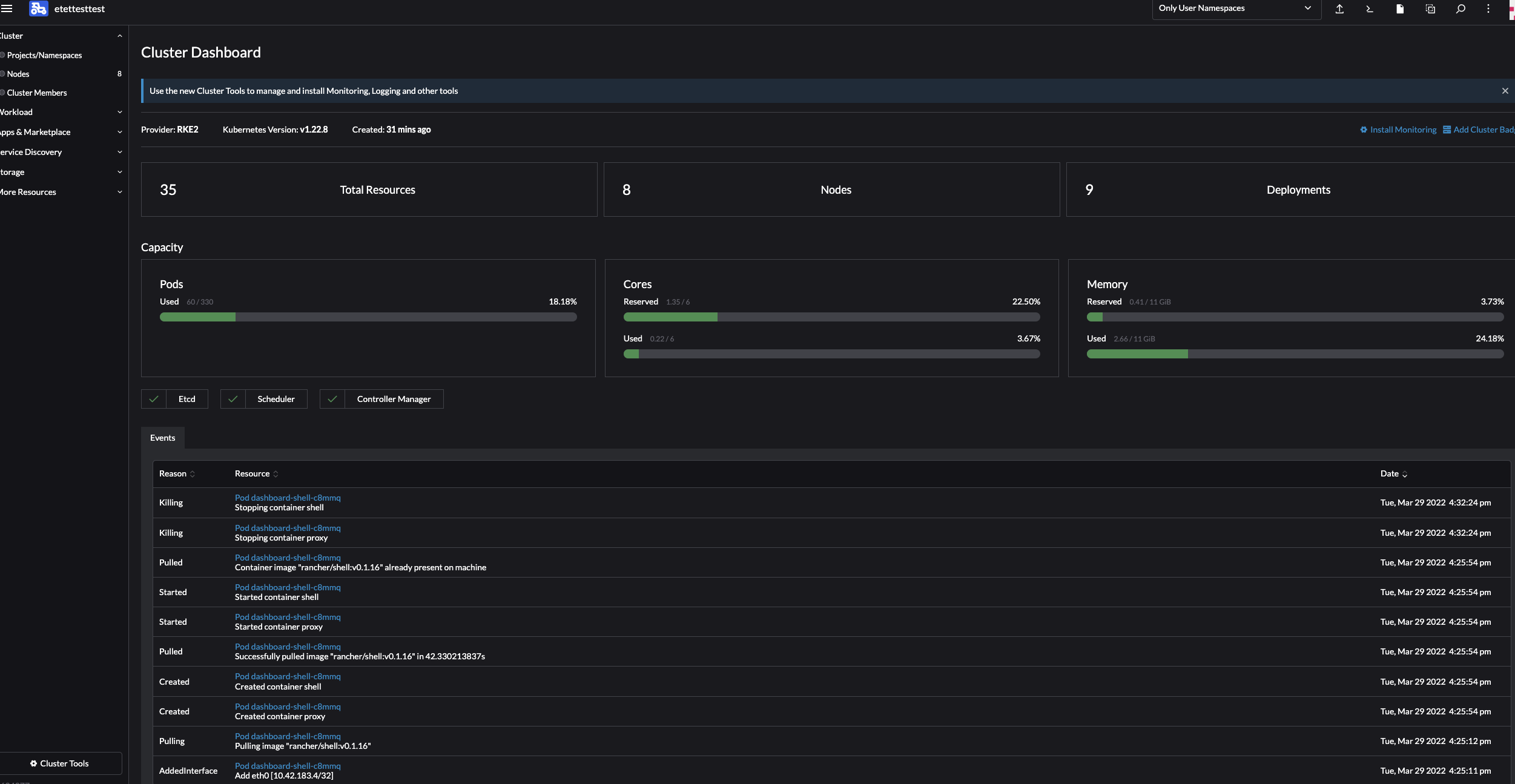
Task: Open the Cluster Tools page
Action: (x=61, y=763)
